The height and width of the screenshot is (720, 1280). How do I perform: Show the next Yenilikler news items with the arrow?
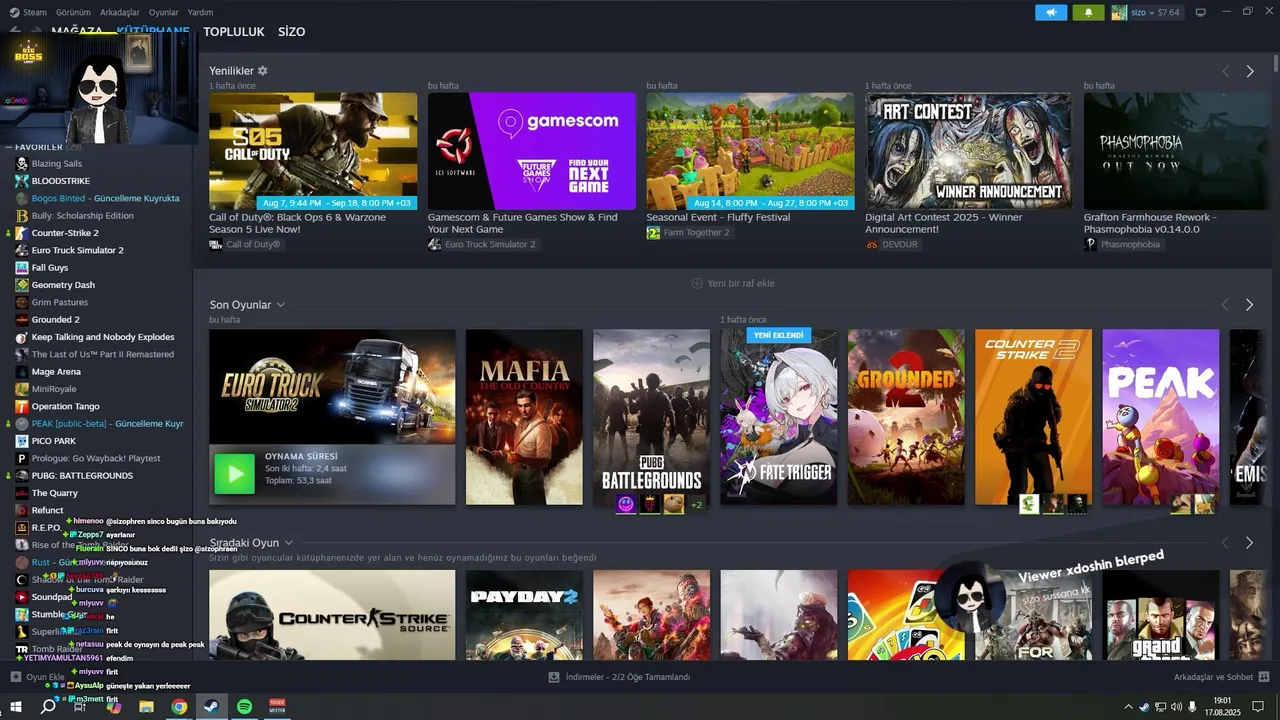[1250, 71]
